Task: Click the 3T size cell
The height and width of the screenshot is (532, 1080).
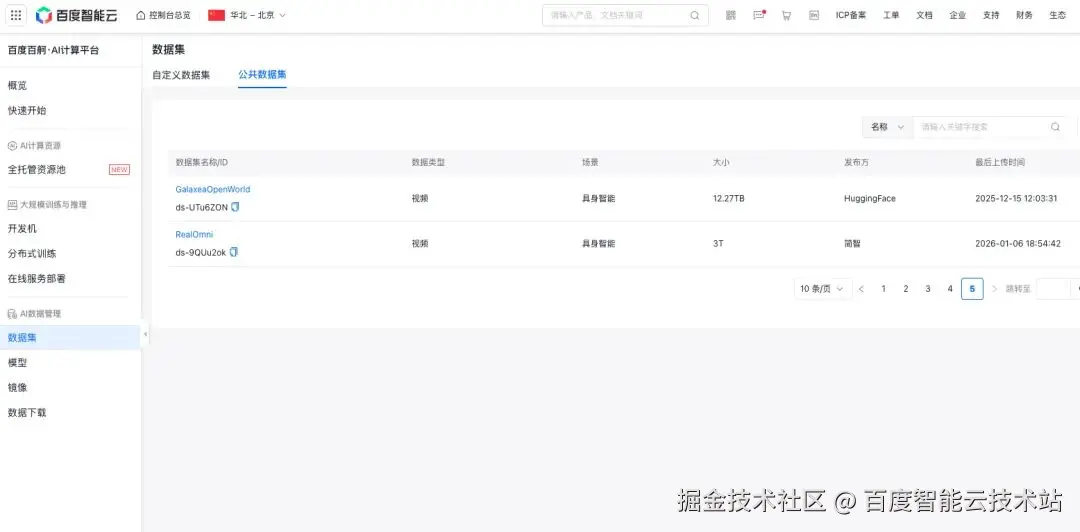Action: [718, 244]
